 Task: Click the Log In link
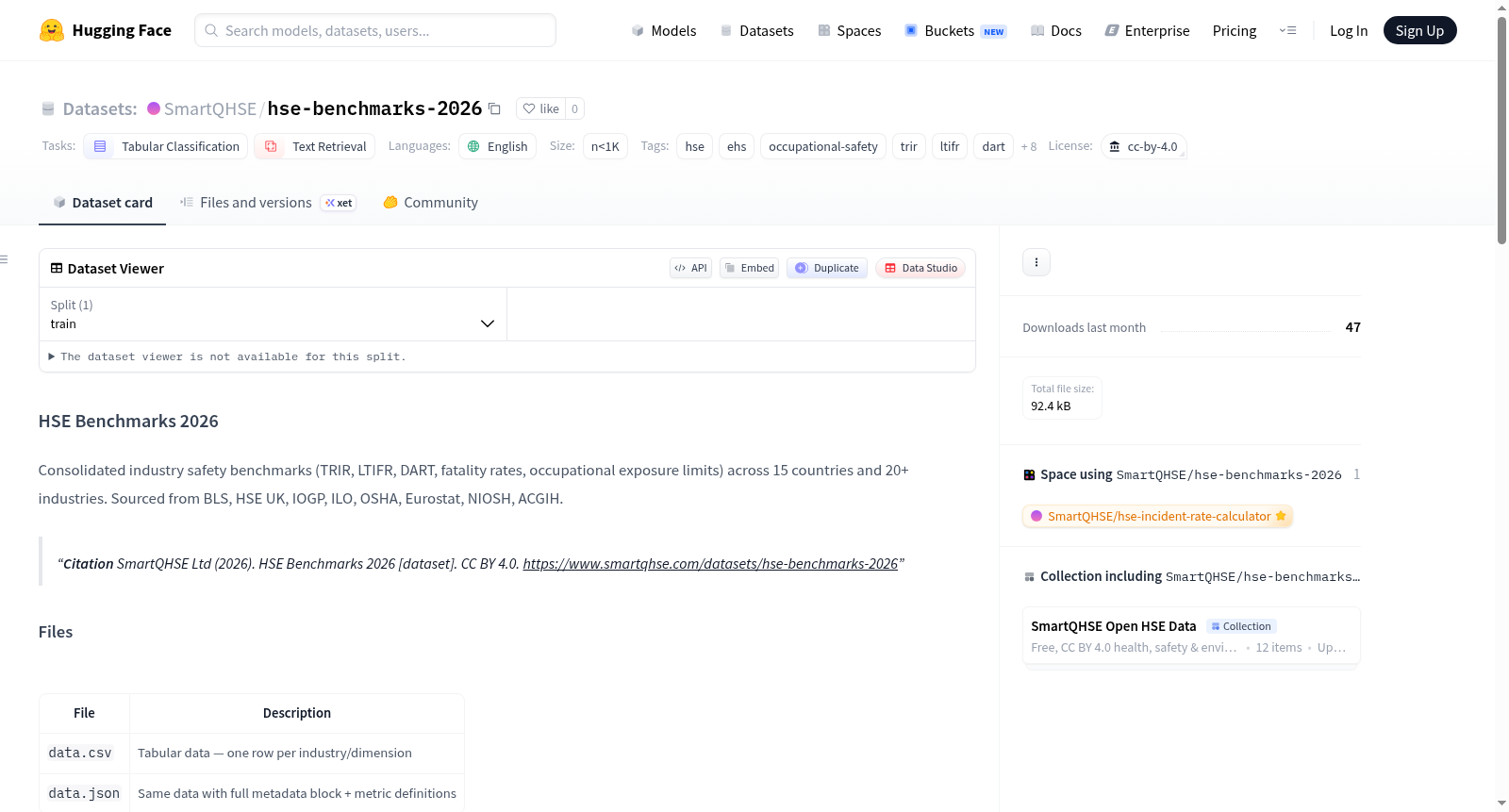tap(1349, 30)
